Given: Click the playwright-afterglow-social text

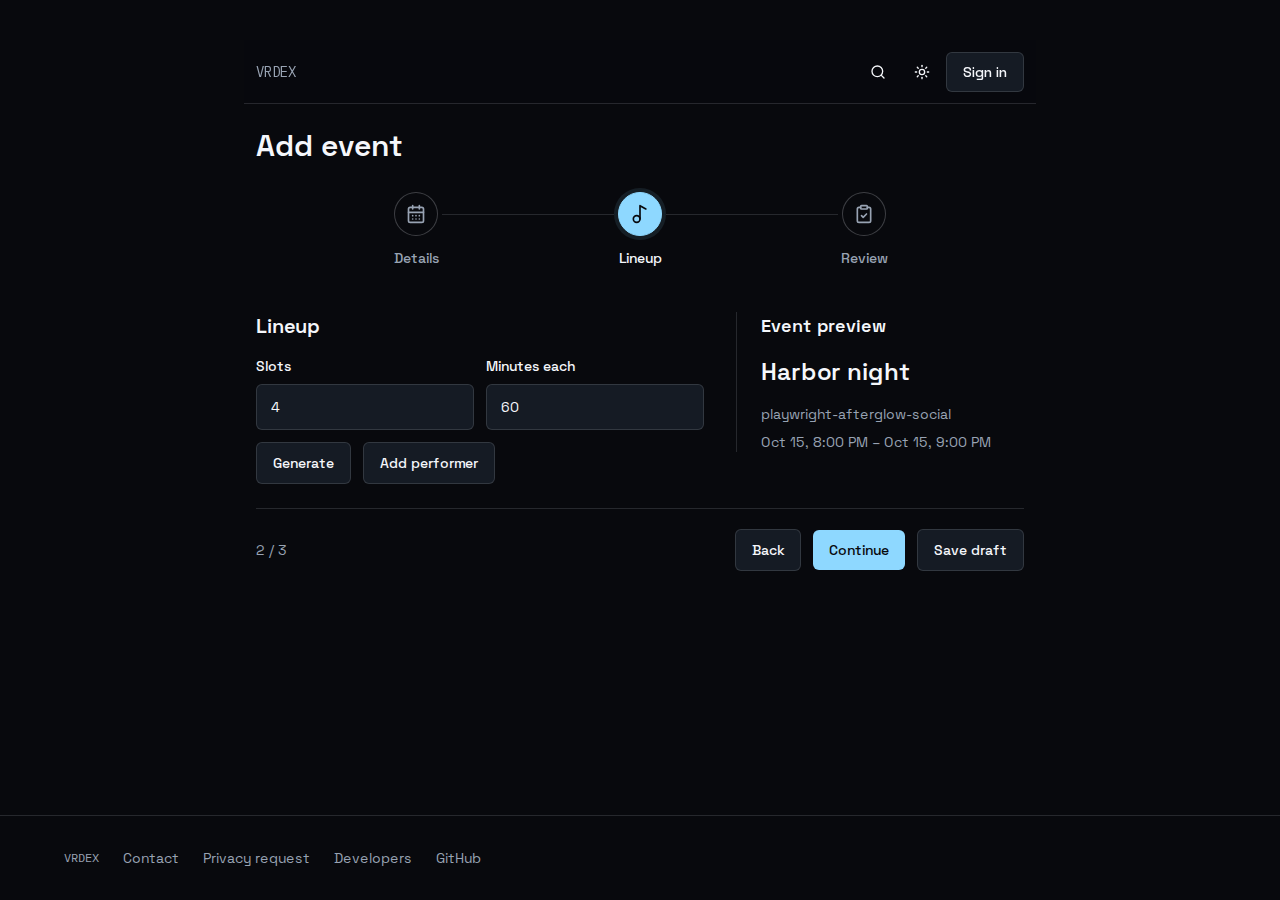Looking at the screenshot, I should [x=856, y=414].
